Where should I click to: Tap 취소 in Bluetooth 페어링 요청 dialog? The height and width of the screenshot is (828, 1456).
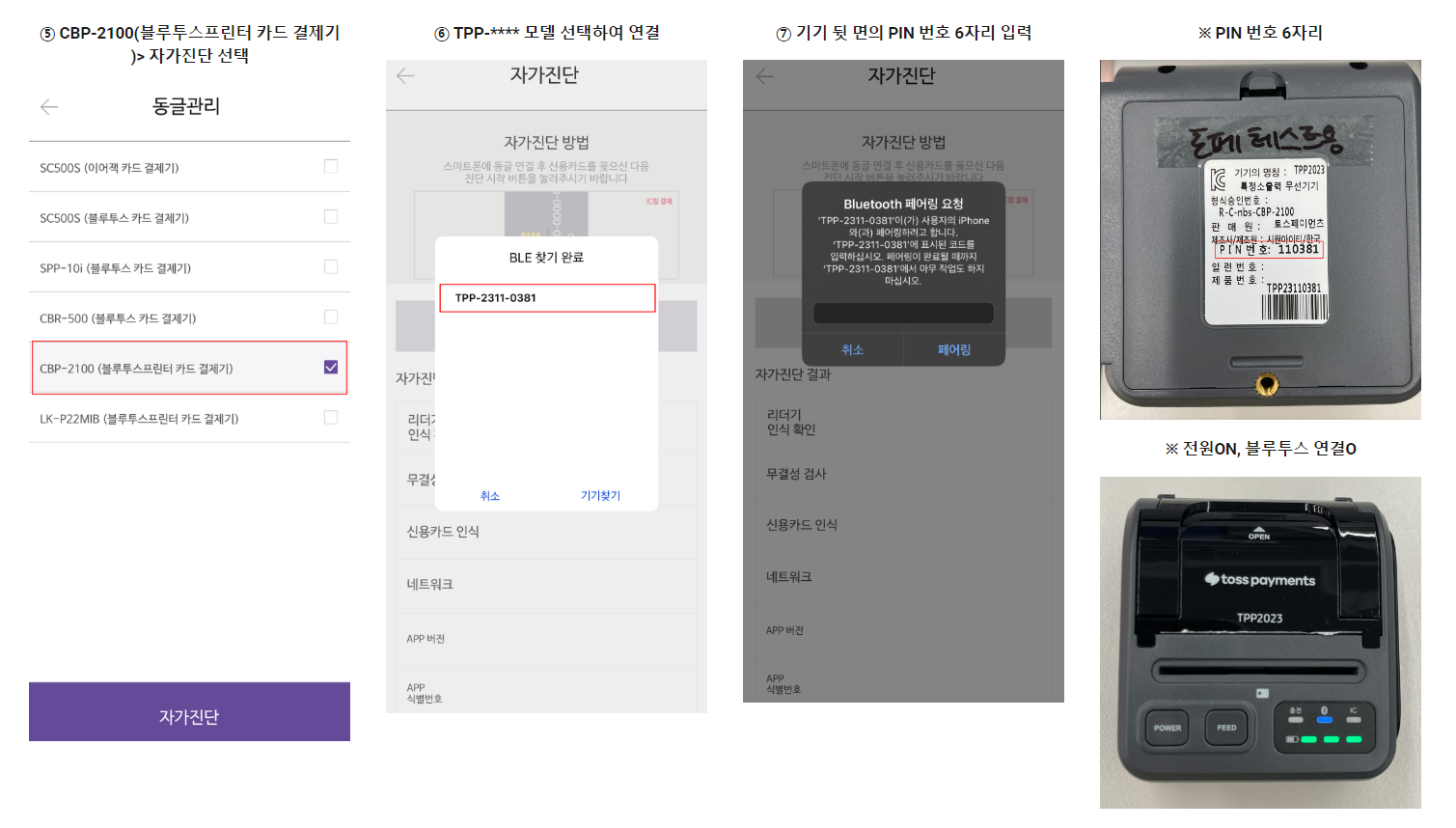[x=853, y=350]
